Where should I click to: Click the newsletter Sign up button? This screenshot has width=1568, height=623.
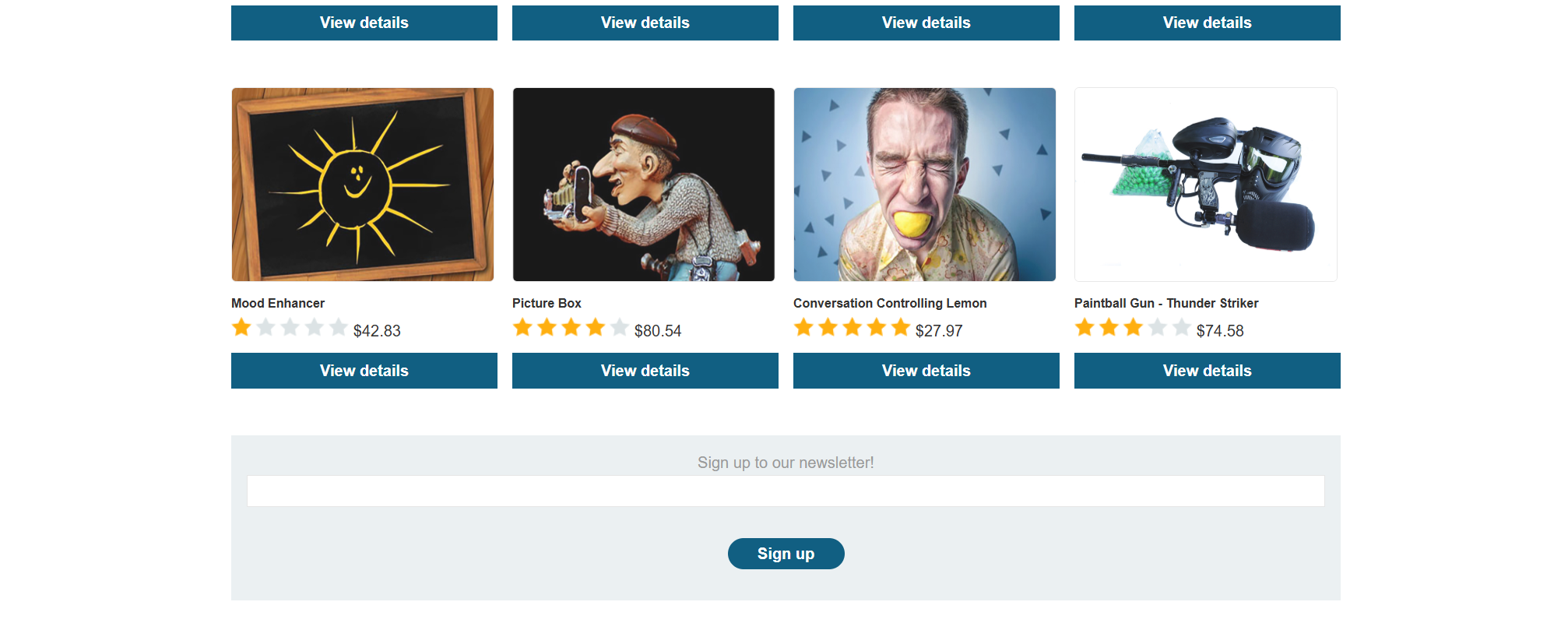pyautogui.click(x=786, y=554)
